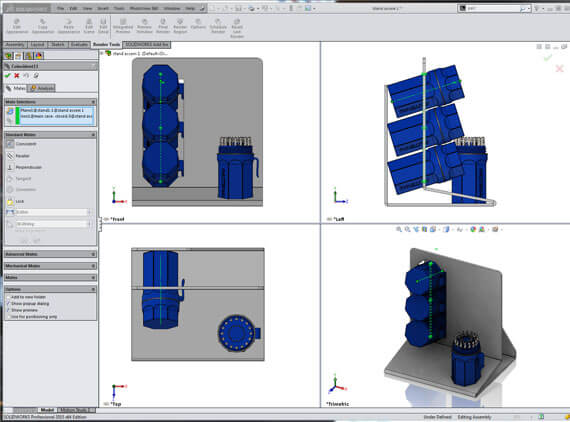Image resolution: width=570 pixels, height=422 pixels.
Task: Select the Lock mate type
Action: click(x=15, y=201)
